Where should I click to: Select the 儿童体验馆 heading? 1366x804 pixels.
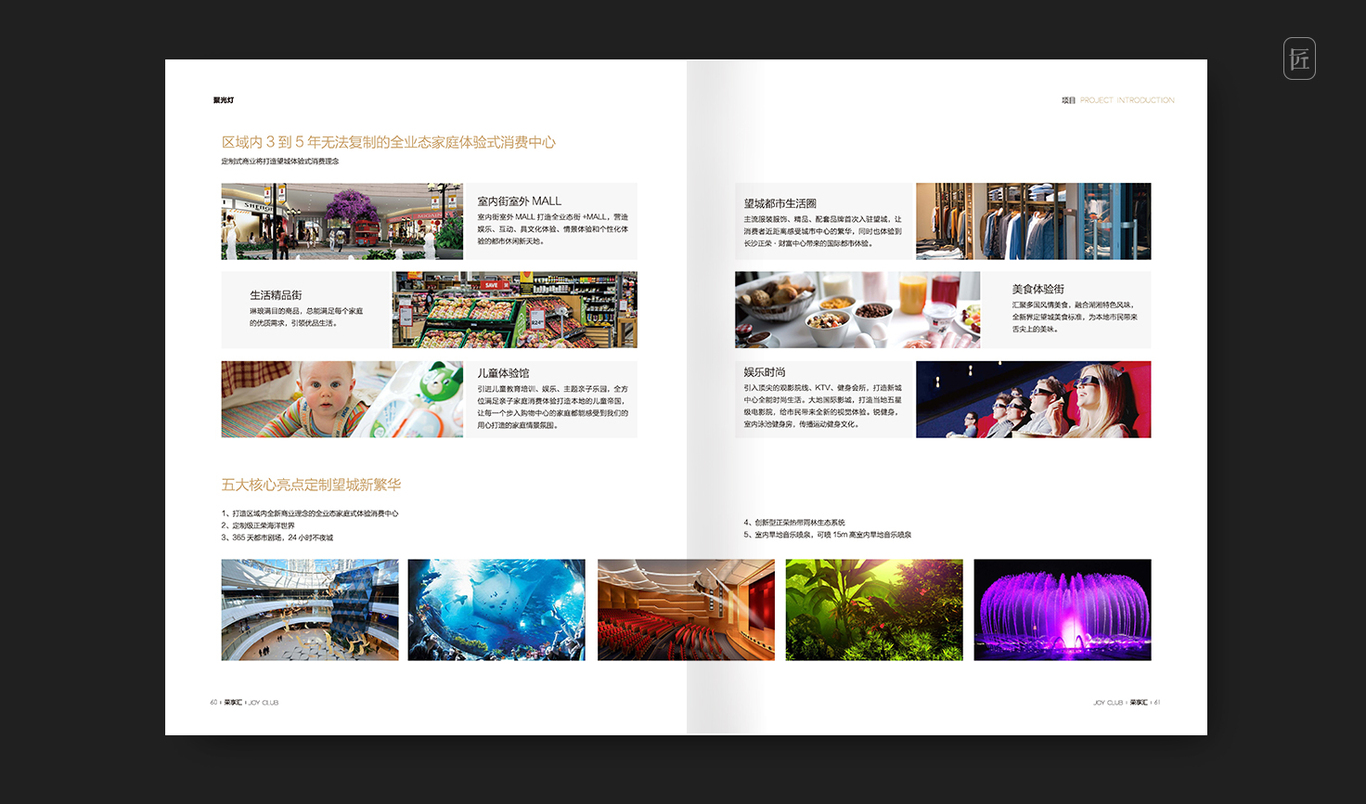(504, 373)
